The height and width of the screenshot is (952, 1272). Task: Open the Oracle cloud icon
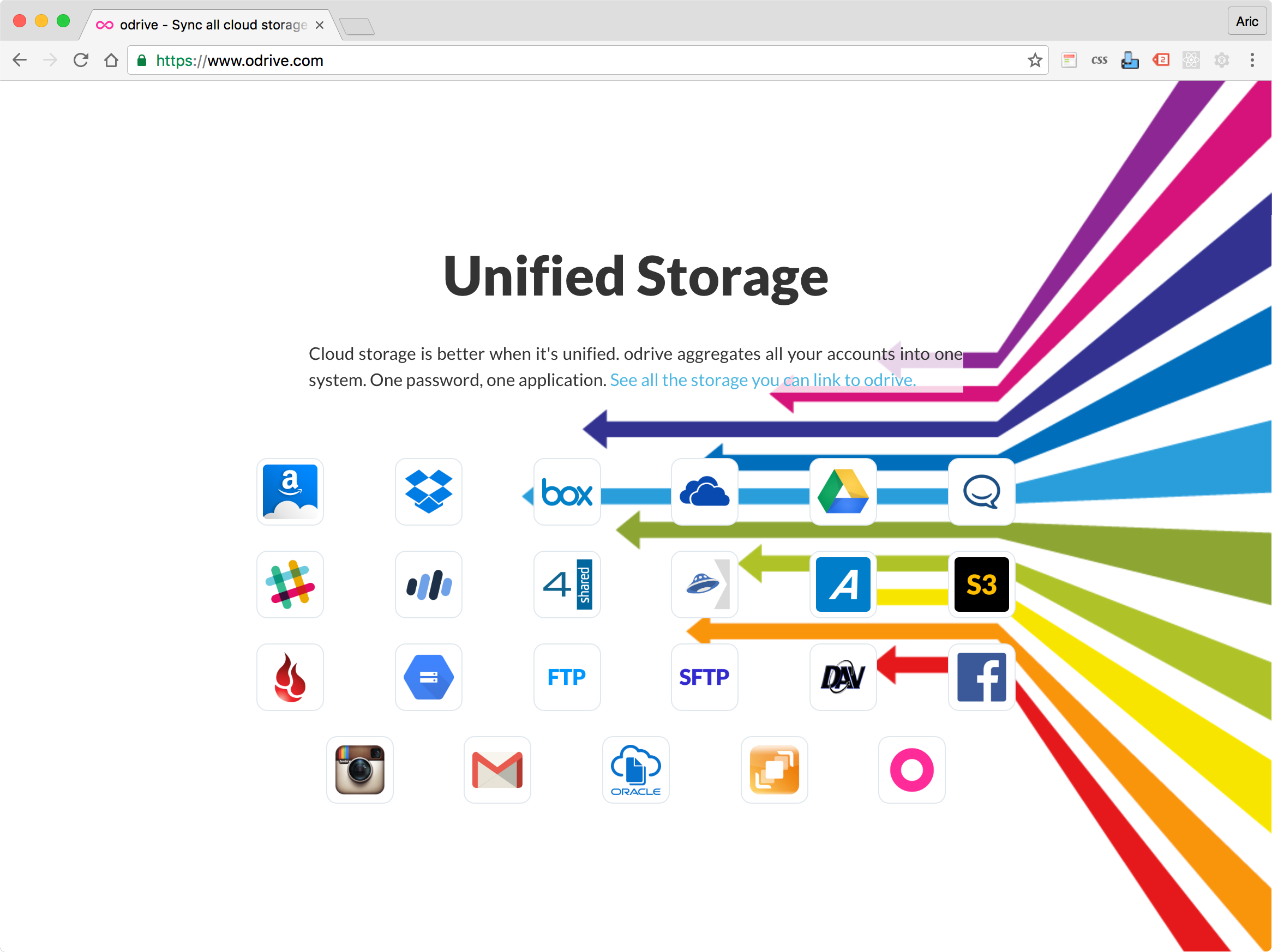635,769
